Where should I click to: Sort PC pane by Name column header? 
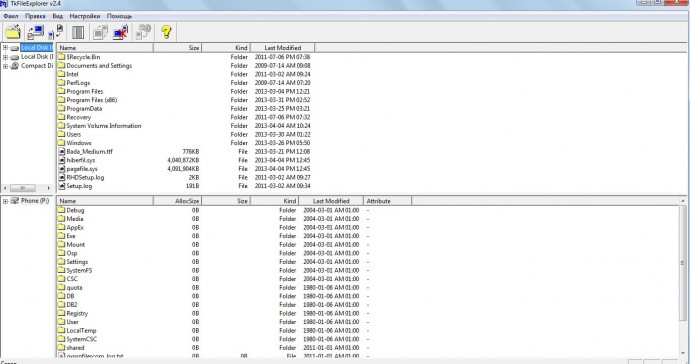point(105,48)
